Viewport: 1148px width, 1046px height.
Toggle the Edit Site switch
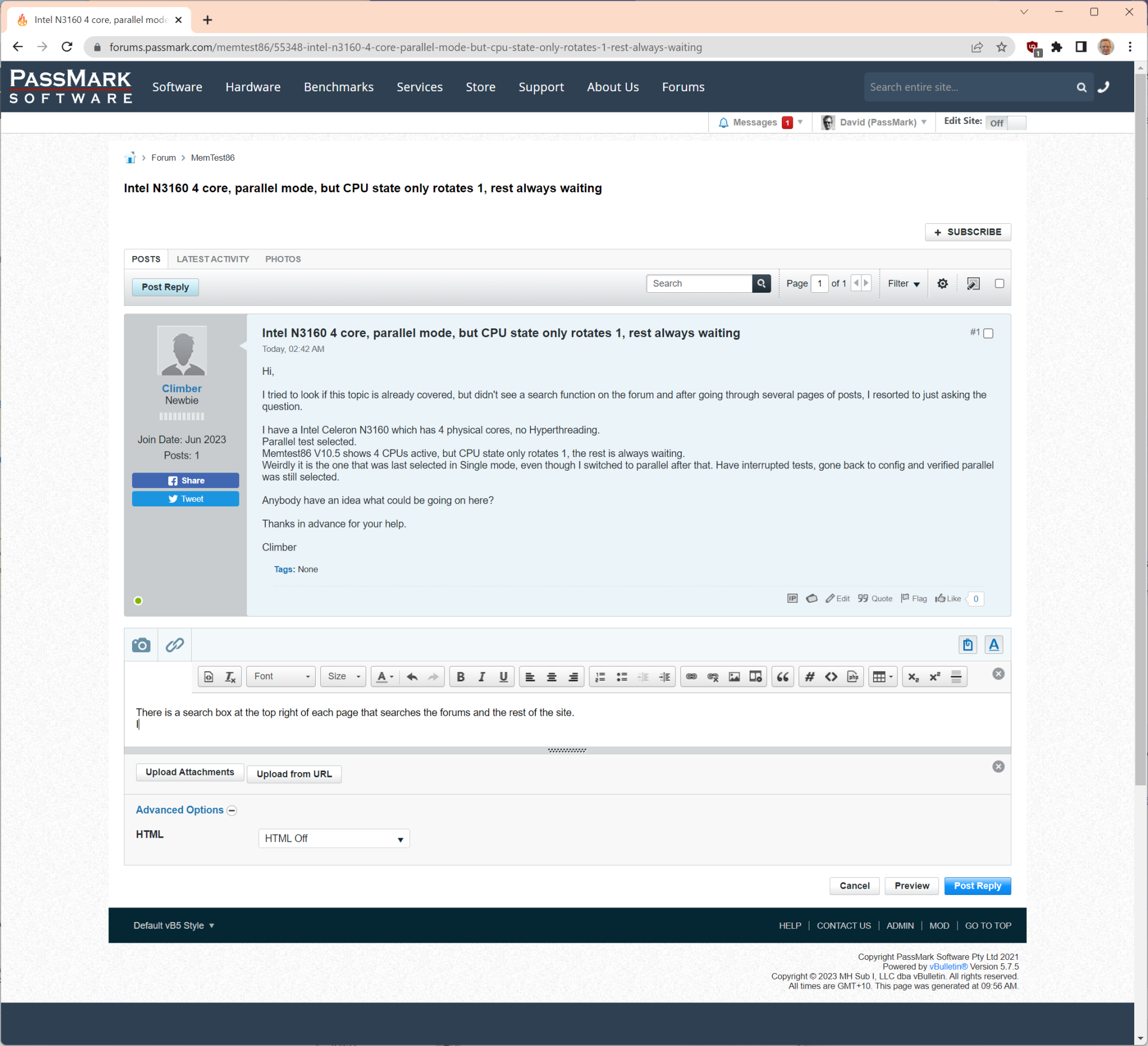[x=1006, y=123]
